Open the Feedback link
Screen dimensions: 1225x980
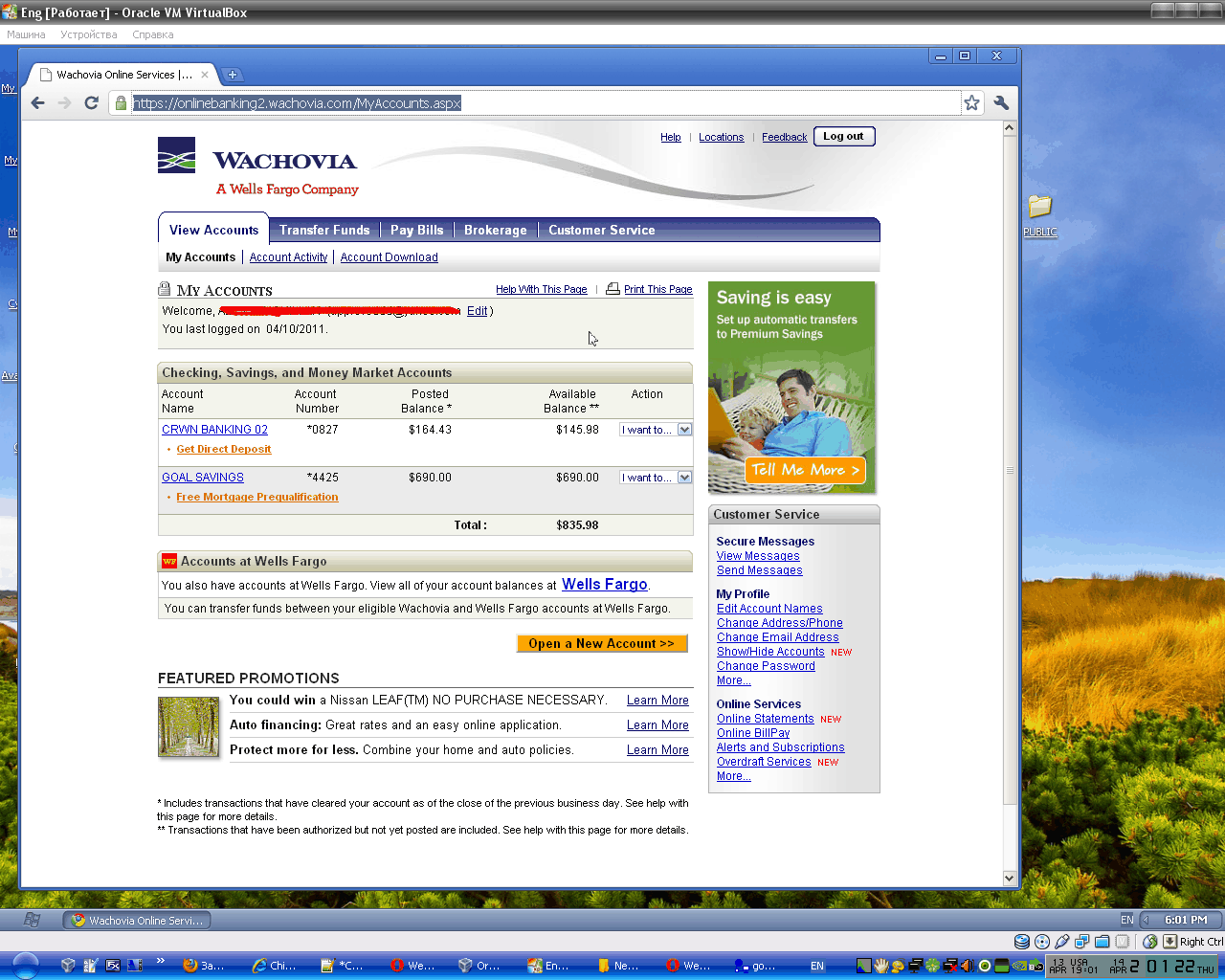click(x=785, y=137)
